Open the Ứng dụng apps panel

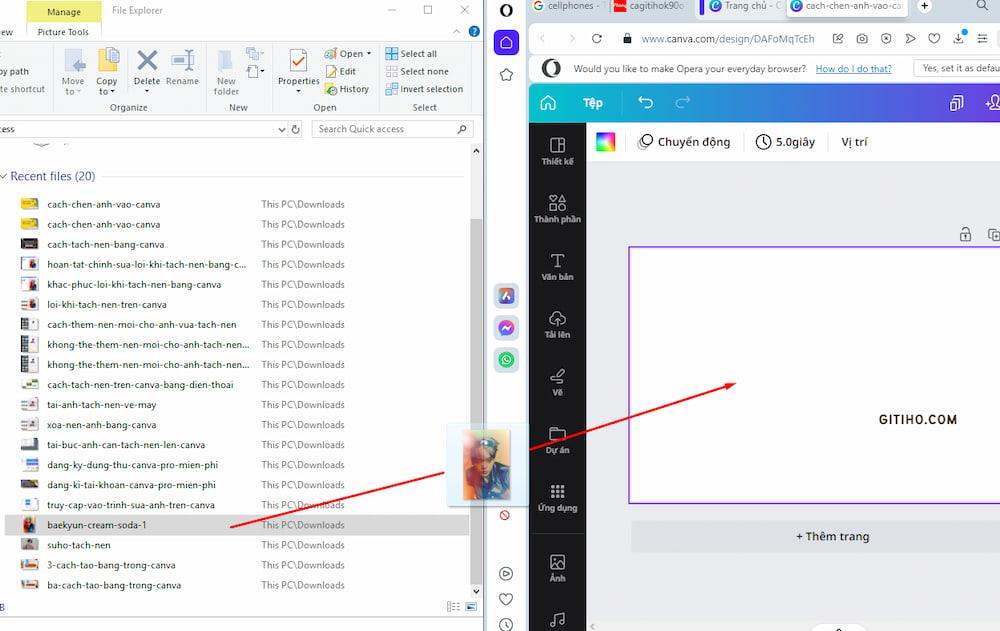557,497
